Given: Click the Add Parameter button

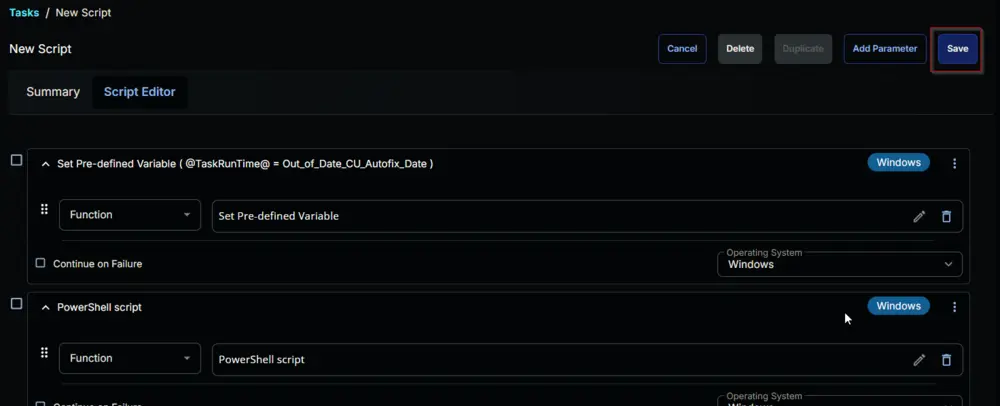Looking at the screenshot, I should (885, 49).
